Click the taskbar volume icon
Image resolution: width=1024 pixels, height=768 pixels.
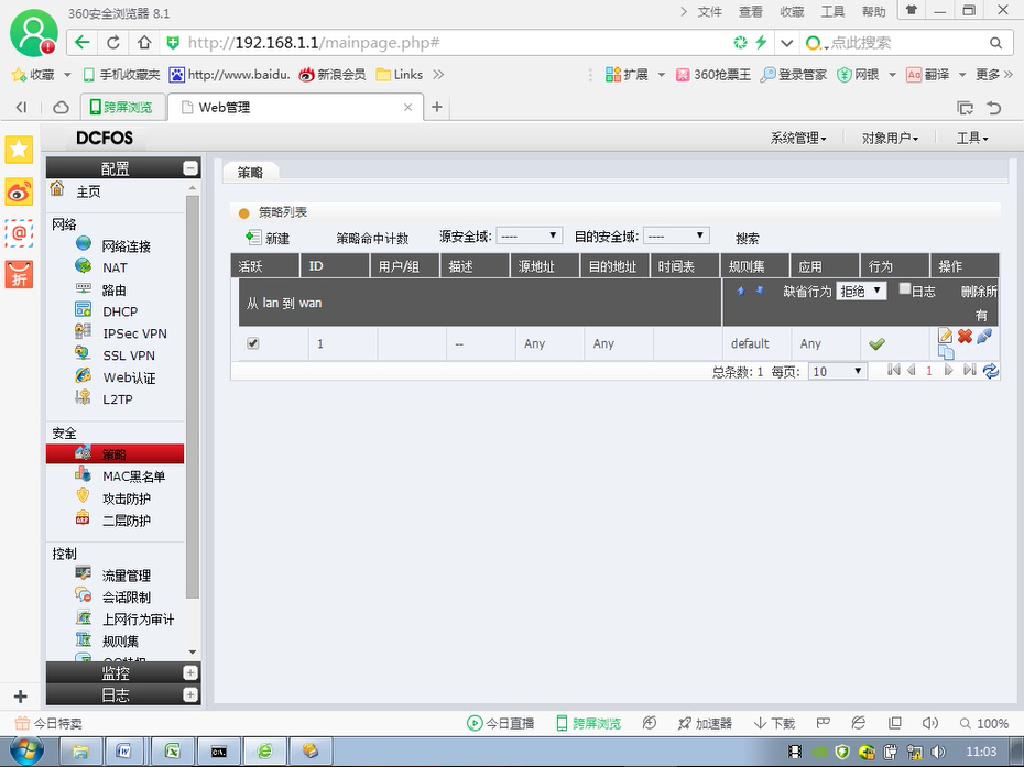(x=938, y=752)
